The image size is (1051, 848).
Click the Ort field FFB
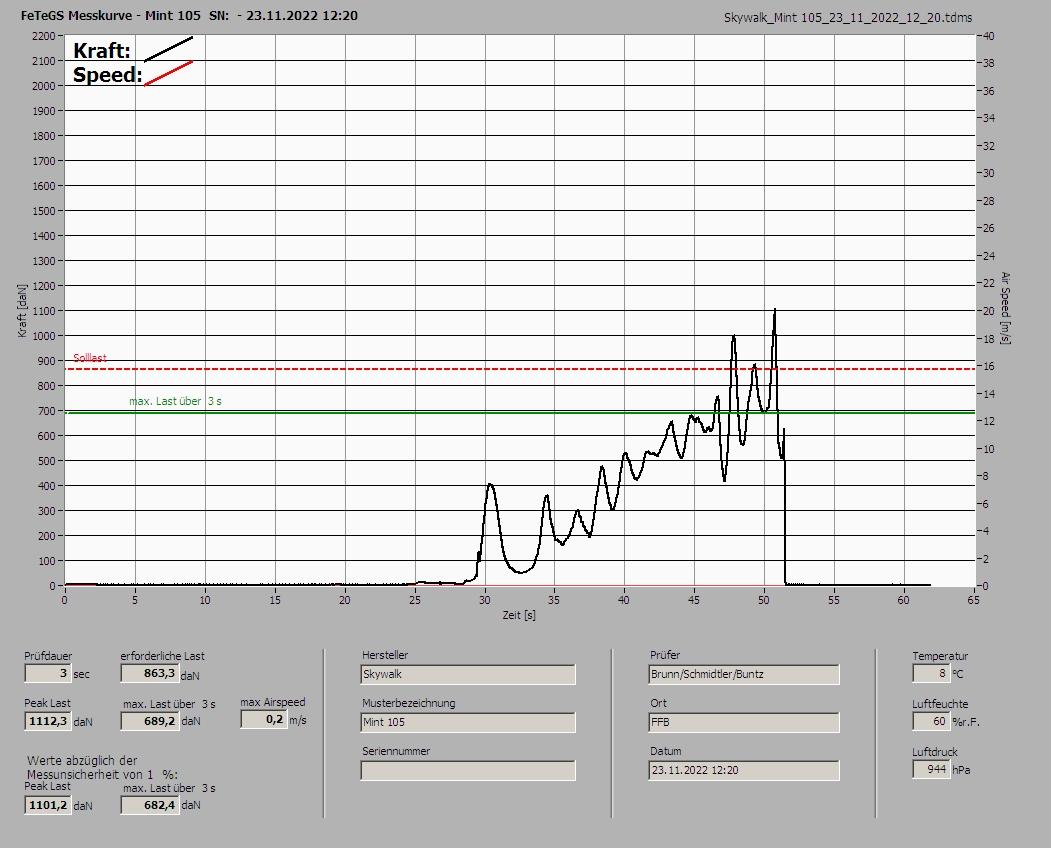coord(744,723)
